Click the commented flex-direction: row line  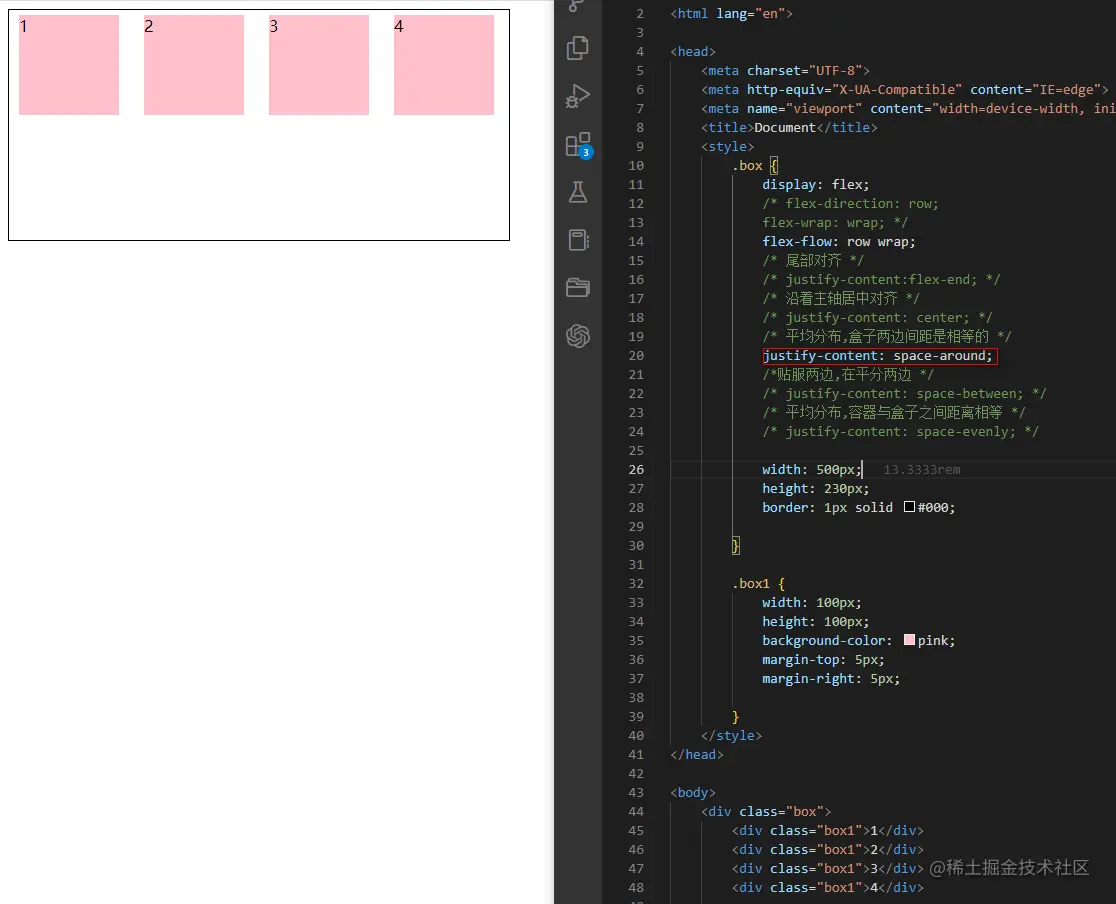point(851,204)
